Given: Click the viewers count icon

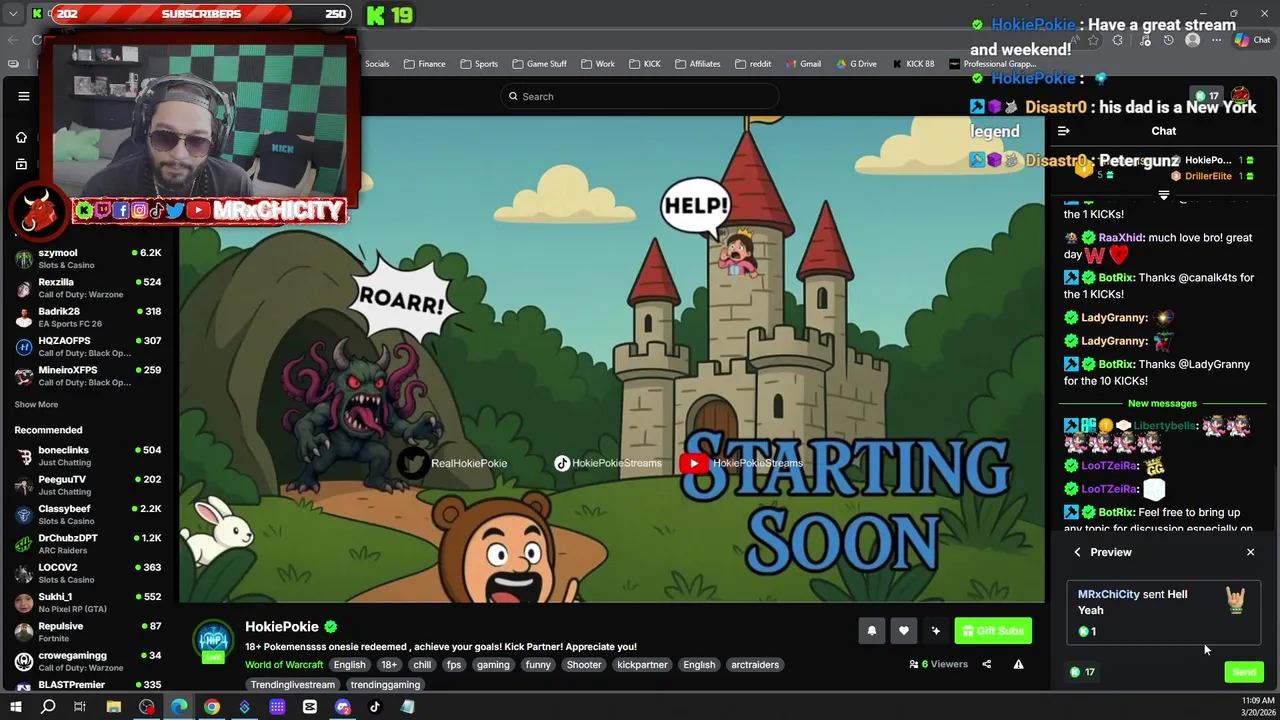Looking at the screenshot, I should pos(914,664).
